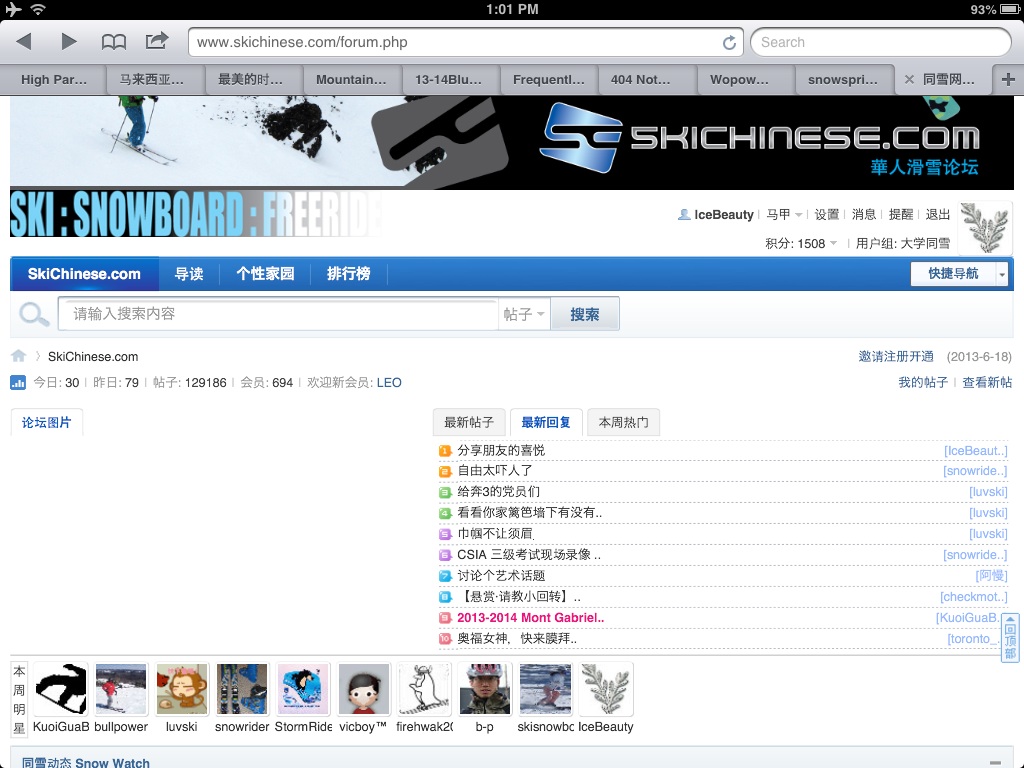
Task: Open the thread 自由太吓人了
Action: pyautogui.click(x=494, y=471)
